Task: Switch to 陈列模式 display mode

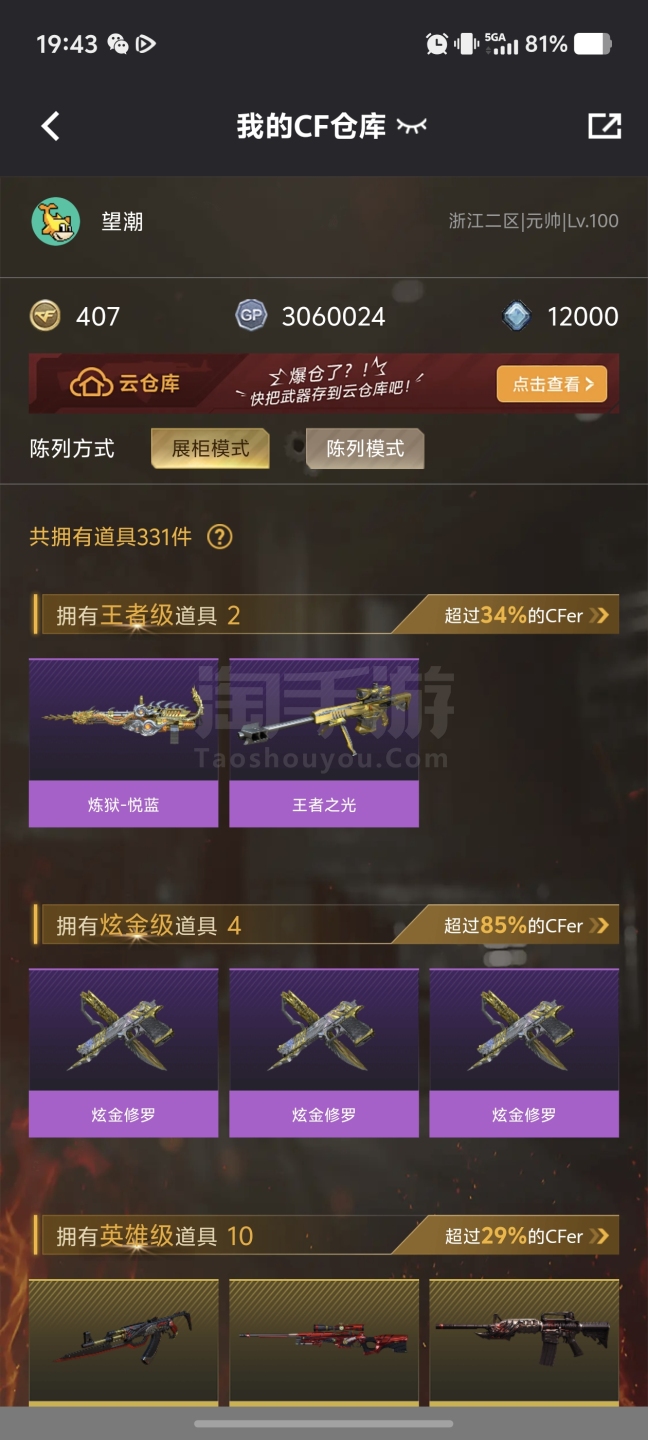Action: [x=365, y=448]
